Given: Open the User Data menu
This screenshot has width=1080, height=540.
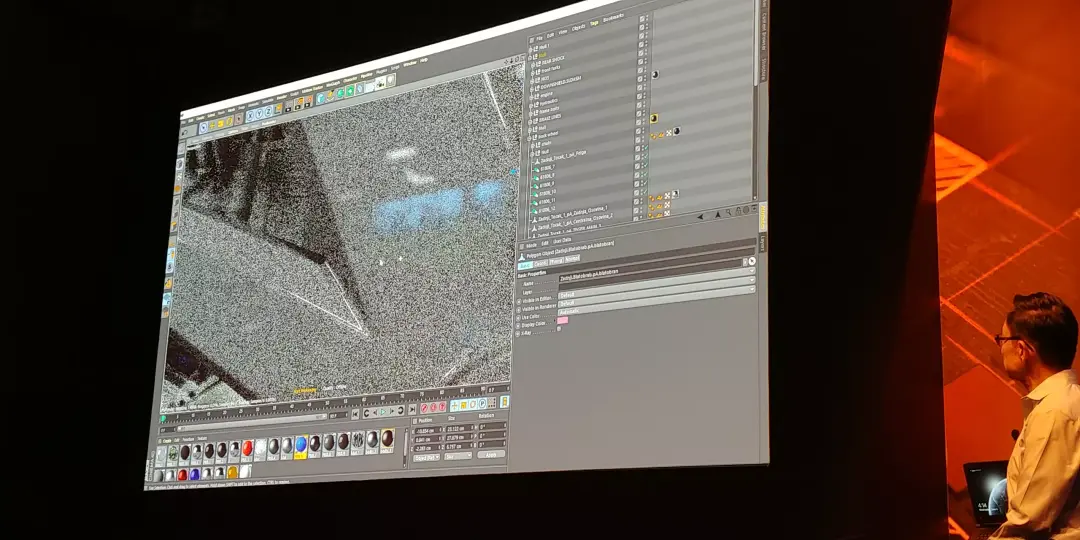Looking at the screenshot, I should click(x=562, y=240).
